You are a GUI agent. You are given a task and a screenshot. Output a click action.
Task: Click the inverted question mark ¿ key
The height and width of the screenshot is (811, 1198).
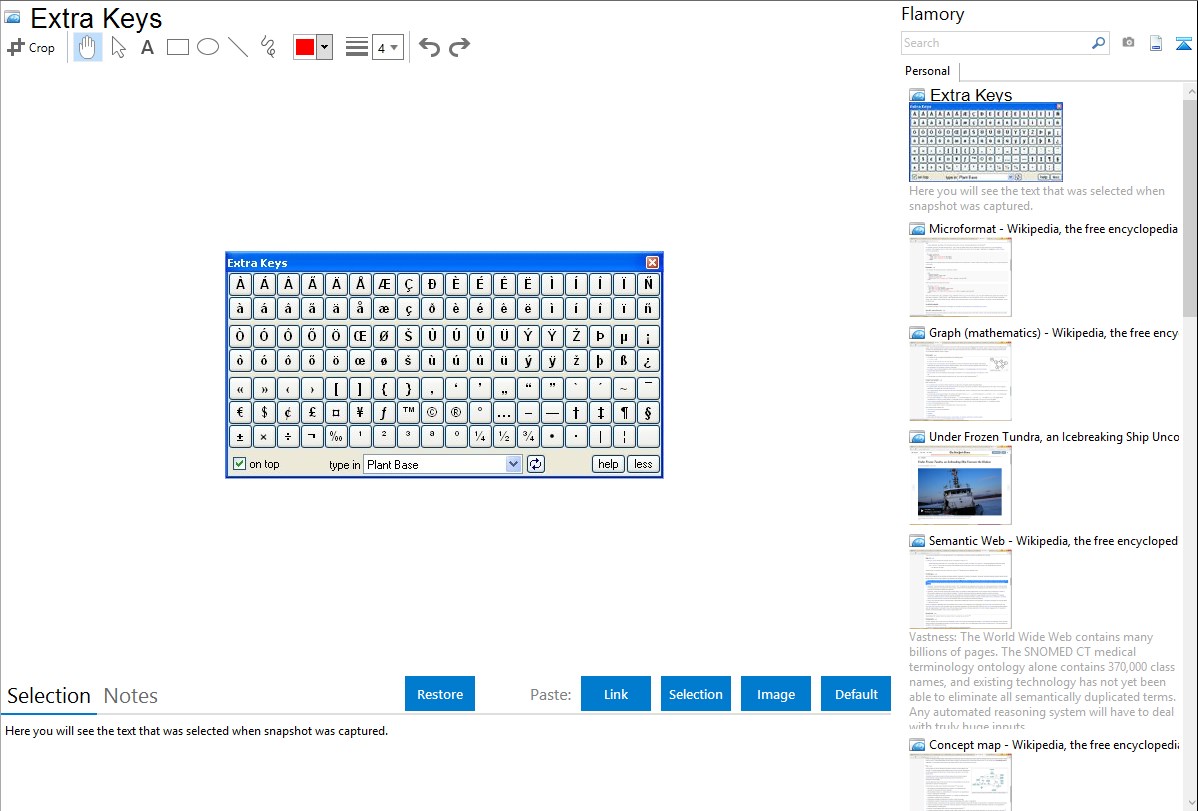tap(648, 360)
